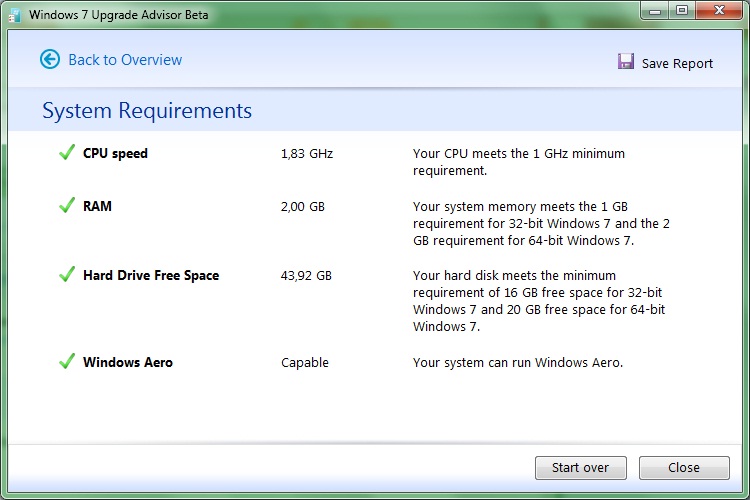Click the System Requirements heading
Viewport: 750px width, 500px height.
(147, 111)
